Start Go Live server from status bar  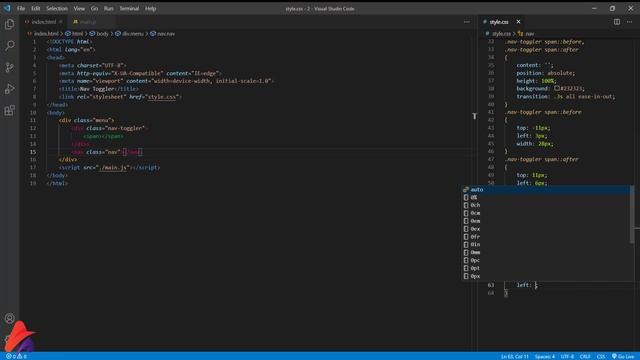point(623,356)
